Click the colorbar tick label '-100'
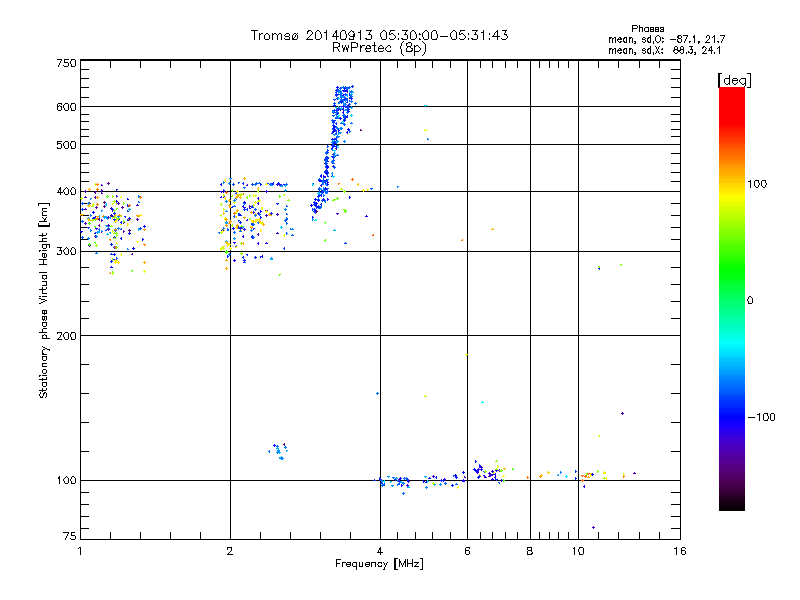 coord(761,417)
